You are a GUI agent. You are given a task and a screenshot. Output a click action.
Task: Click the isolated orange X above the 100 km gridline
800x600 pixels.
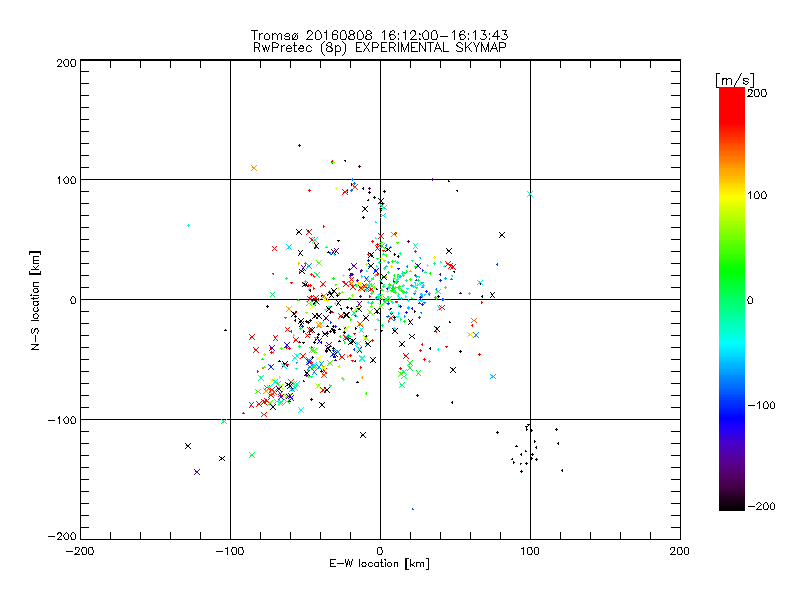[x=254, y=168]
